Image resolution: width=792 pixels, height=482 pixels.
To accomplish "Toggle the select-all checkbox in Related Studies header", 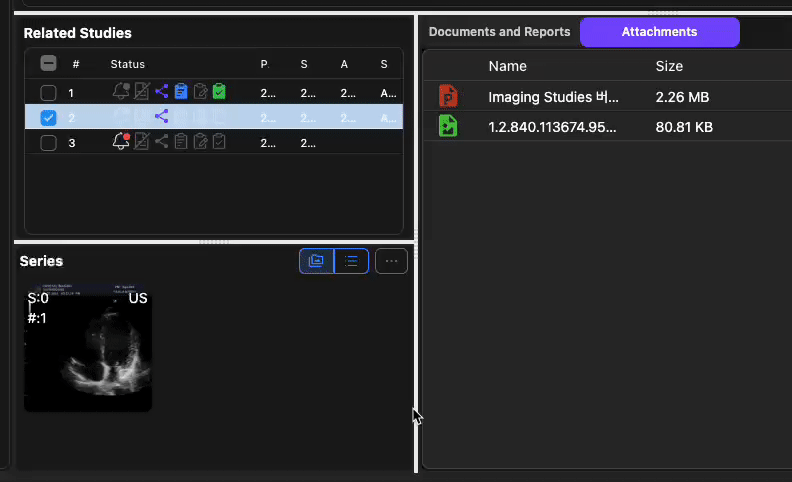I will point(48,64).
